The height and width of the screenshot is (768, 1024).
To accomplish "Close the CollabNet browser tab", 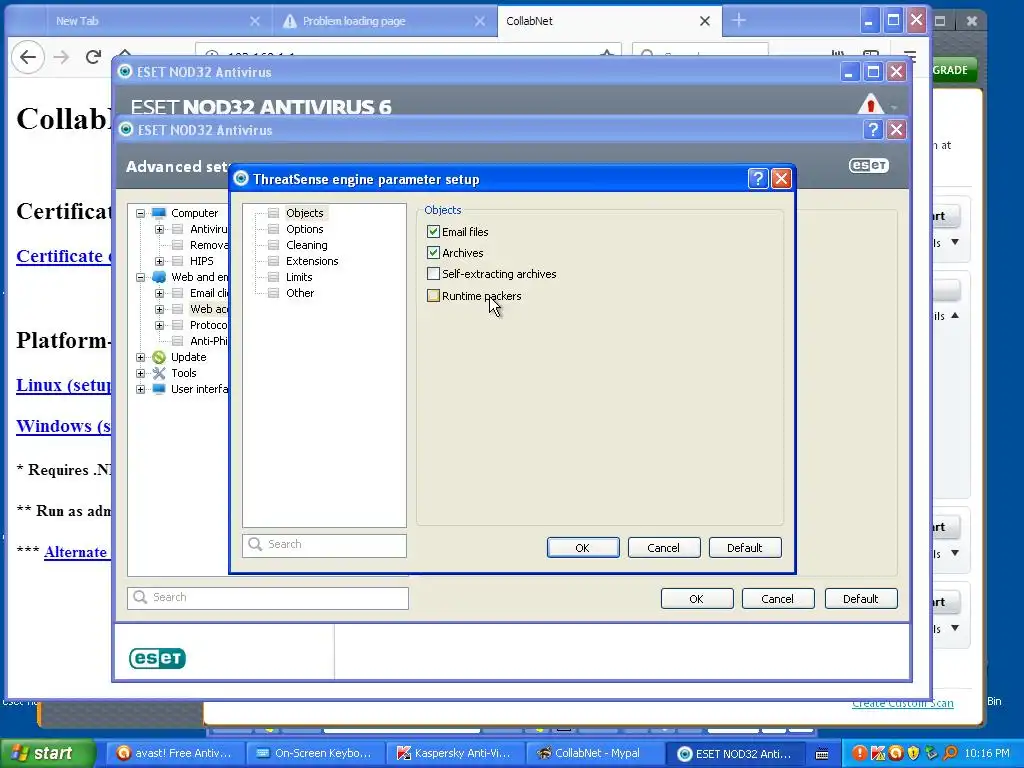I will pos(705,21).
